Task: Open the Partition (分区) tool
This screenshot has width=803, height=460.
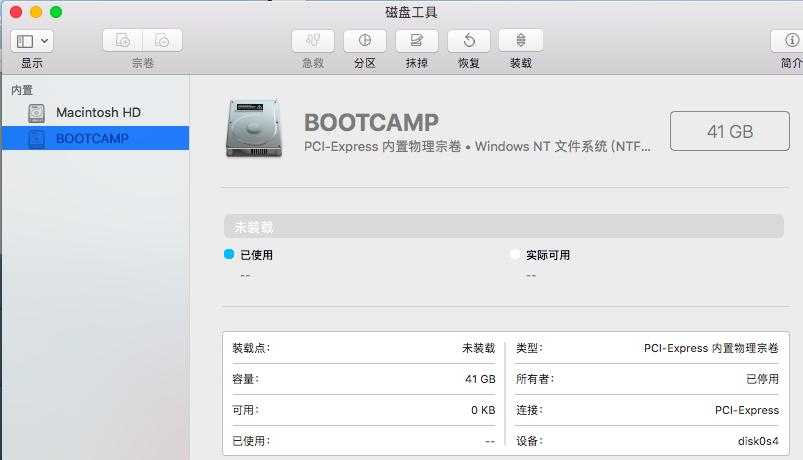Action: tap(365, 40)
